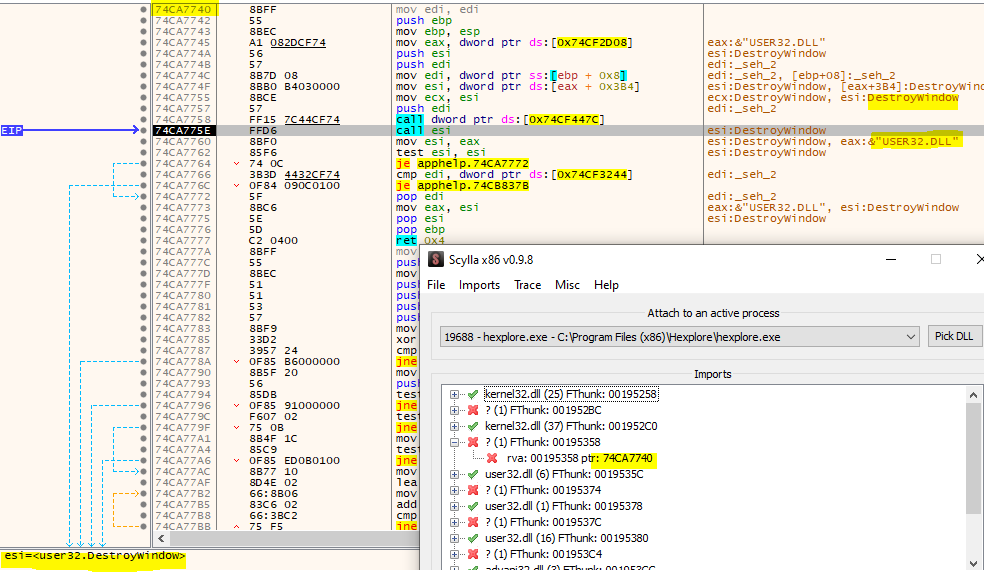The width and height of the screenshot is (984, 572).
Task: Expand the invalid FThunk 001952BC node
Action: click(454, 410)
